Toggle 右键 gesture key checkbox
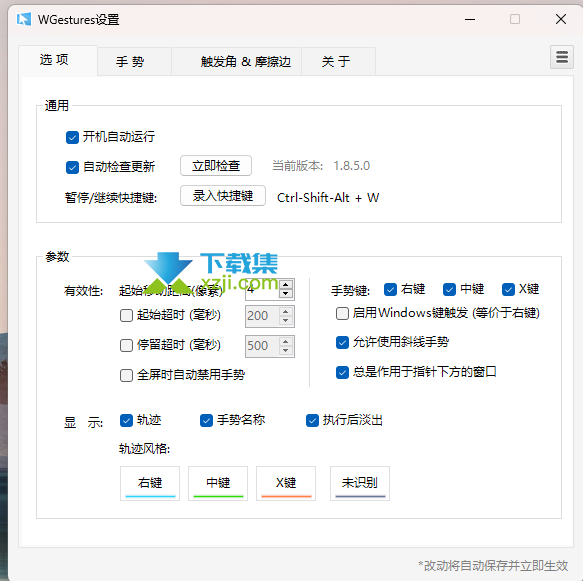The height and width of the screenshot is (581, 583). 390,289
